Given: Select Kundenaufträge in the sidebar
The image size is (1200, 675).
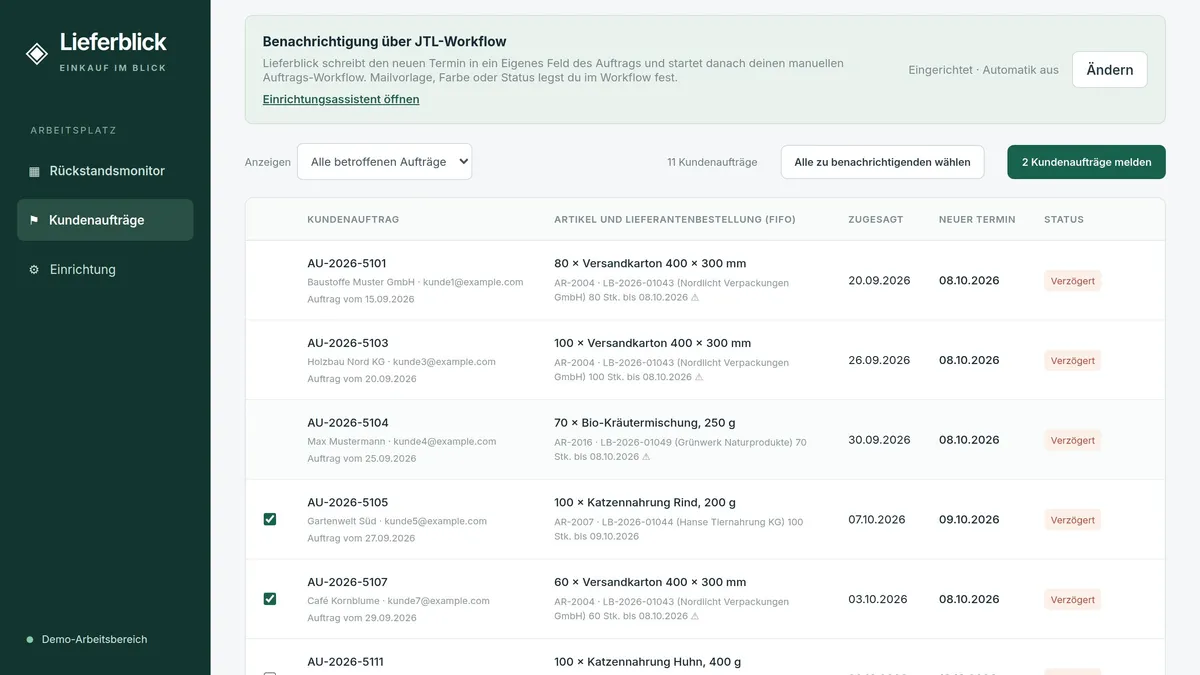Looking at the screenshot, I should [105, 220].
